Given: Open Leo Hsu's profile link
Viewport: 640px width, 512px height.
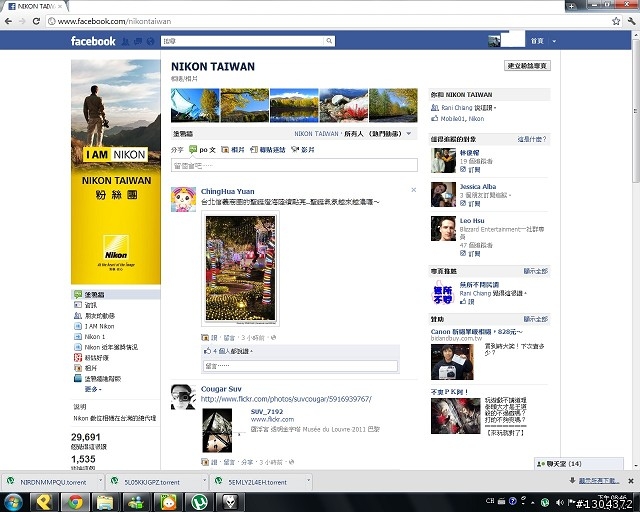Looking at the screenshot, I should coord(472,220).
